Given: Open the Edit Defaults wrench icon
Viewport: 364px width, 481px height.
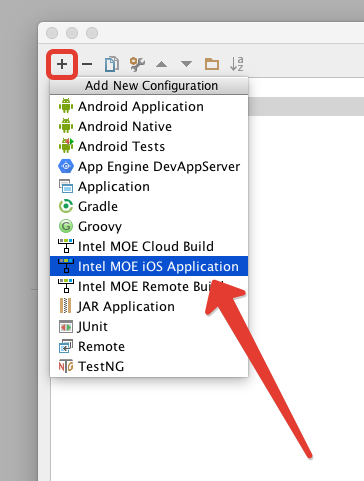Looking at the screenshot, I should pyautogui.click(x=137, y=64).
